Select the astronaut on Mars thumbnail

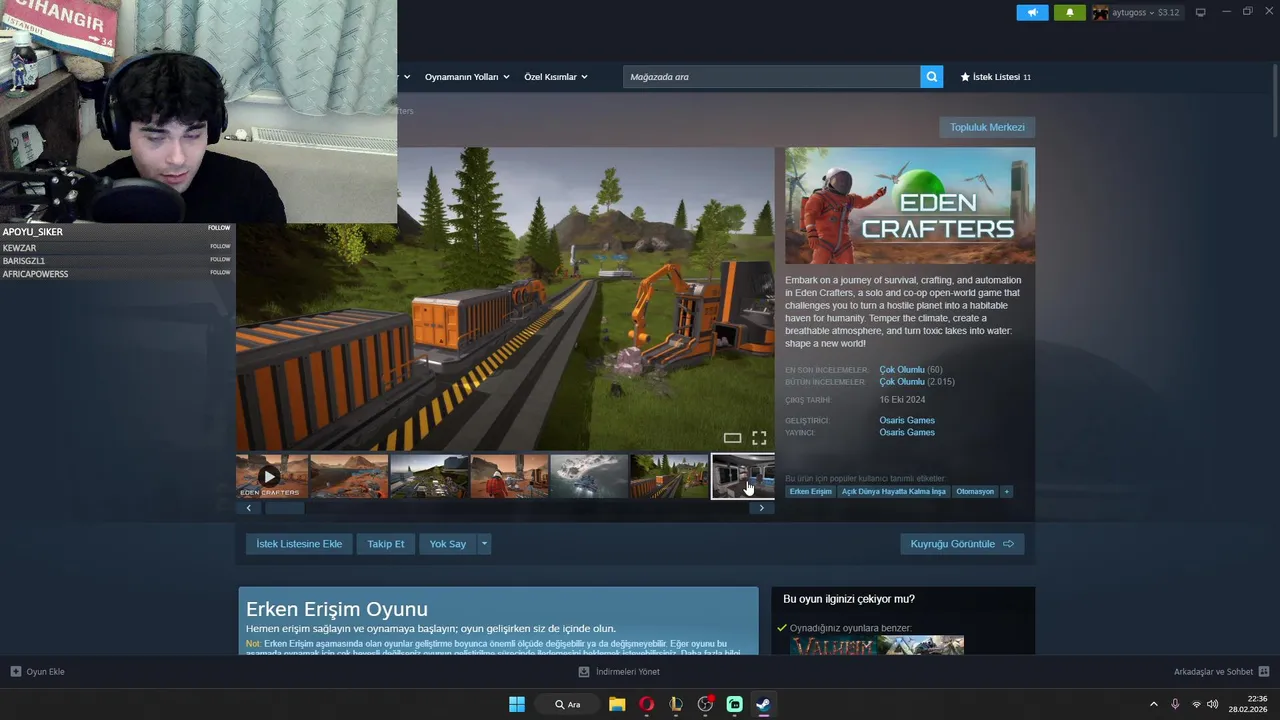pos(509,476)
